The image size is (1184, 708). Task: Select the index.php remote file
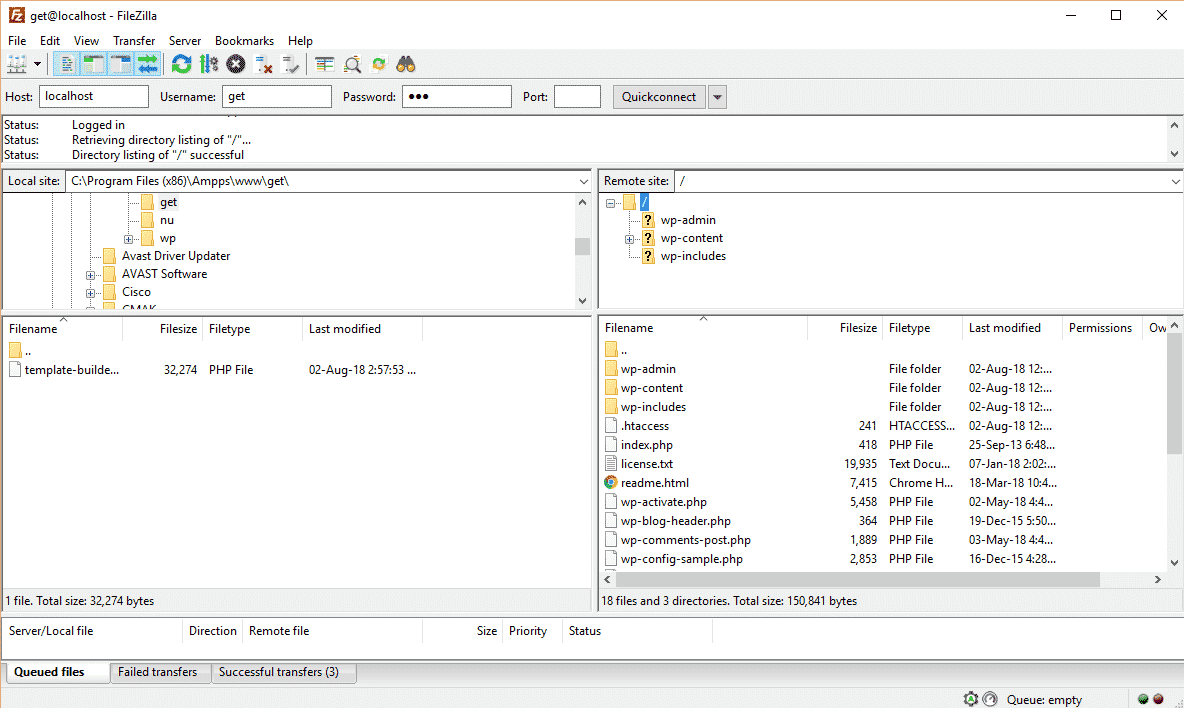coord(646,445)
